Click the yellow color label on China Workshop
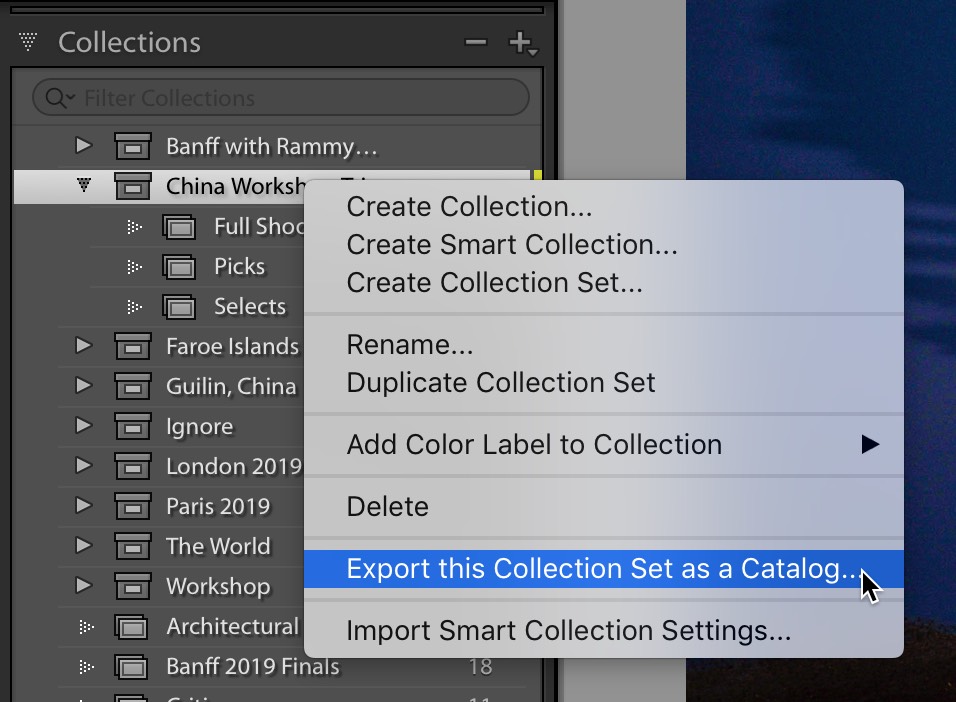 (x=538, y=176)
